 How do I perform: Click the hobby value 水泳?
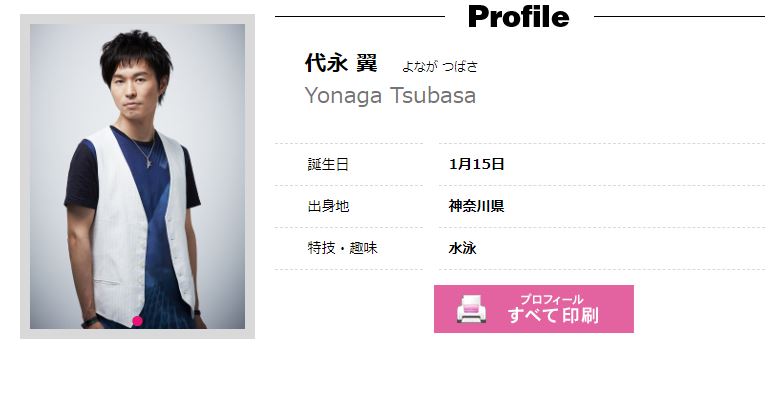pos(462,248)
